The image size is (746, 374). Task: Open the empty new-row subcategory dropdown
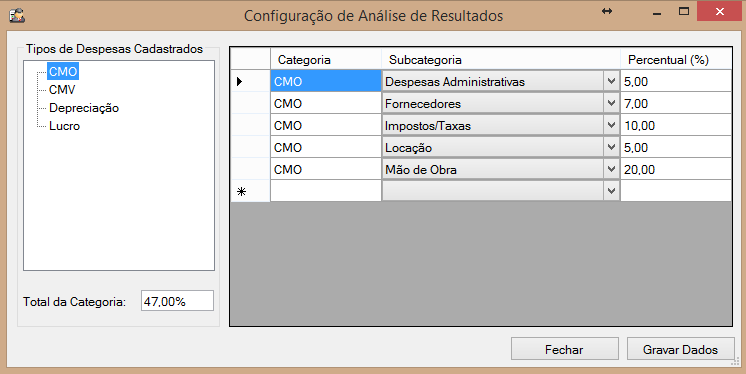pyautogui.click(x=611, y=191)
